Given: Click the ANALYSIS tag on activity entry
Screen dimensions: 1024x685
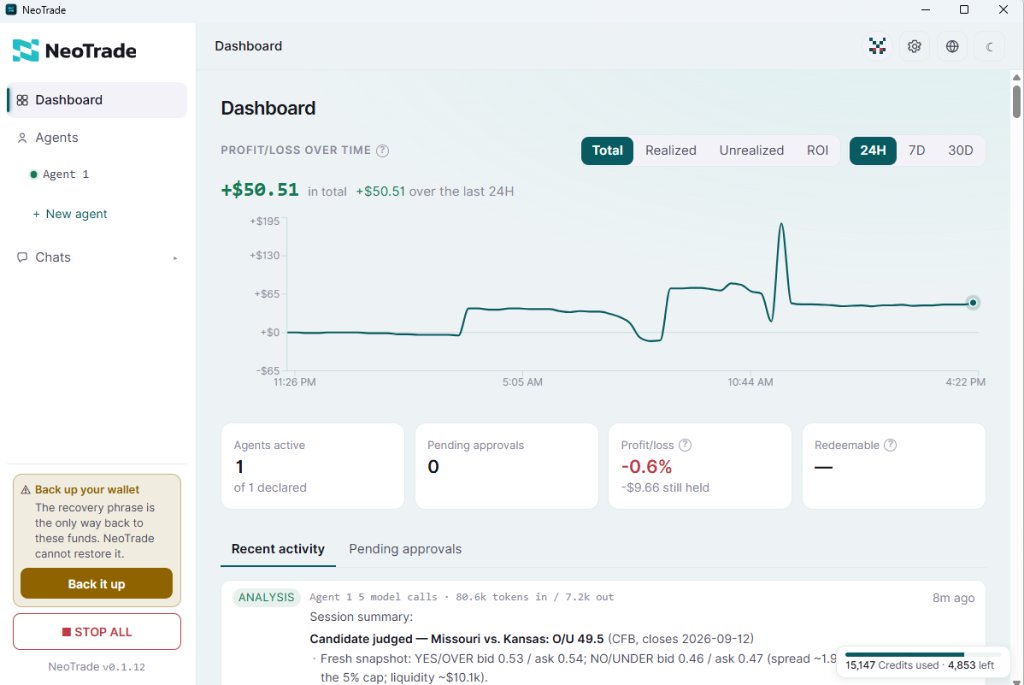Looking at the screenshot, I should [x=266, y=597].
